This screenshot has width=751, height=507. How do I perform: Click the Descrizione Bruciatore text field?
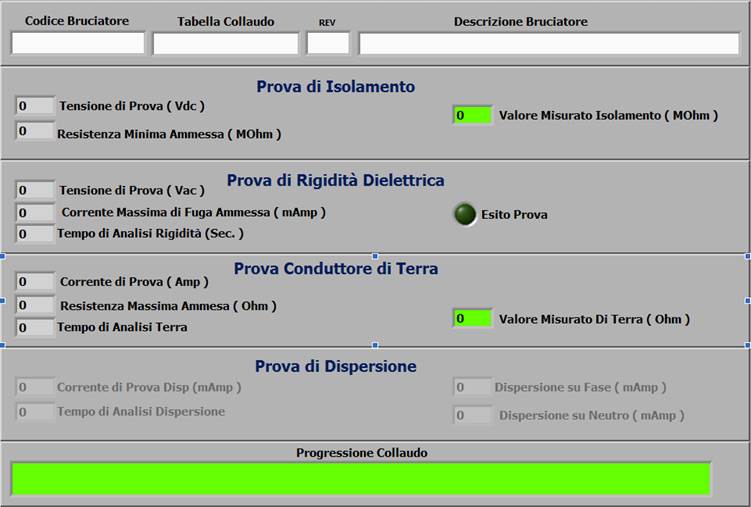point(549,43)
